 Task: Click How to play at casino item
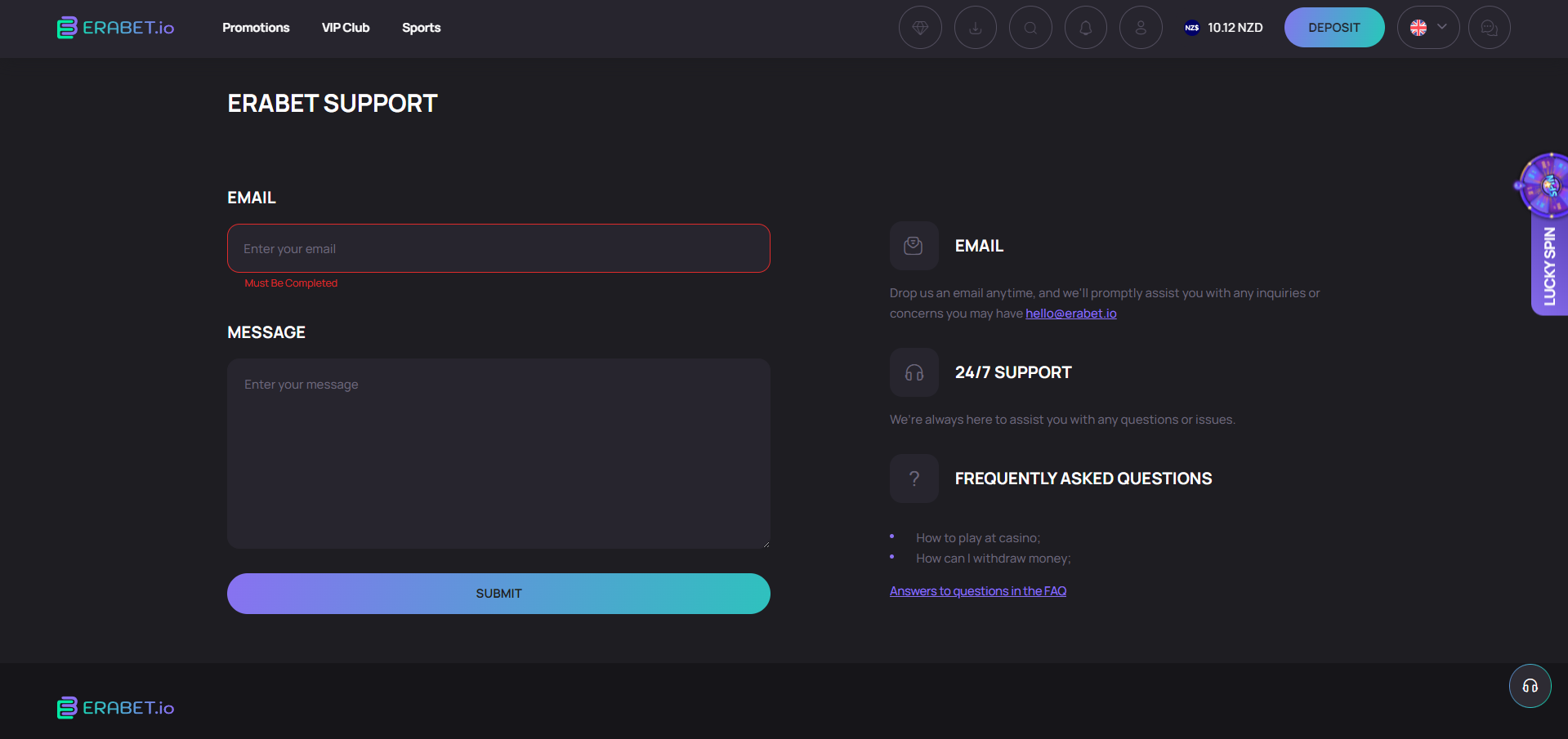pyautogui.click(x=978, y=538)
